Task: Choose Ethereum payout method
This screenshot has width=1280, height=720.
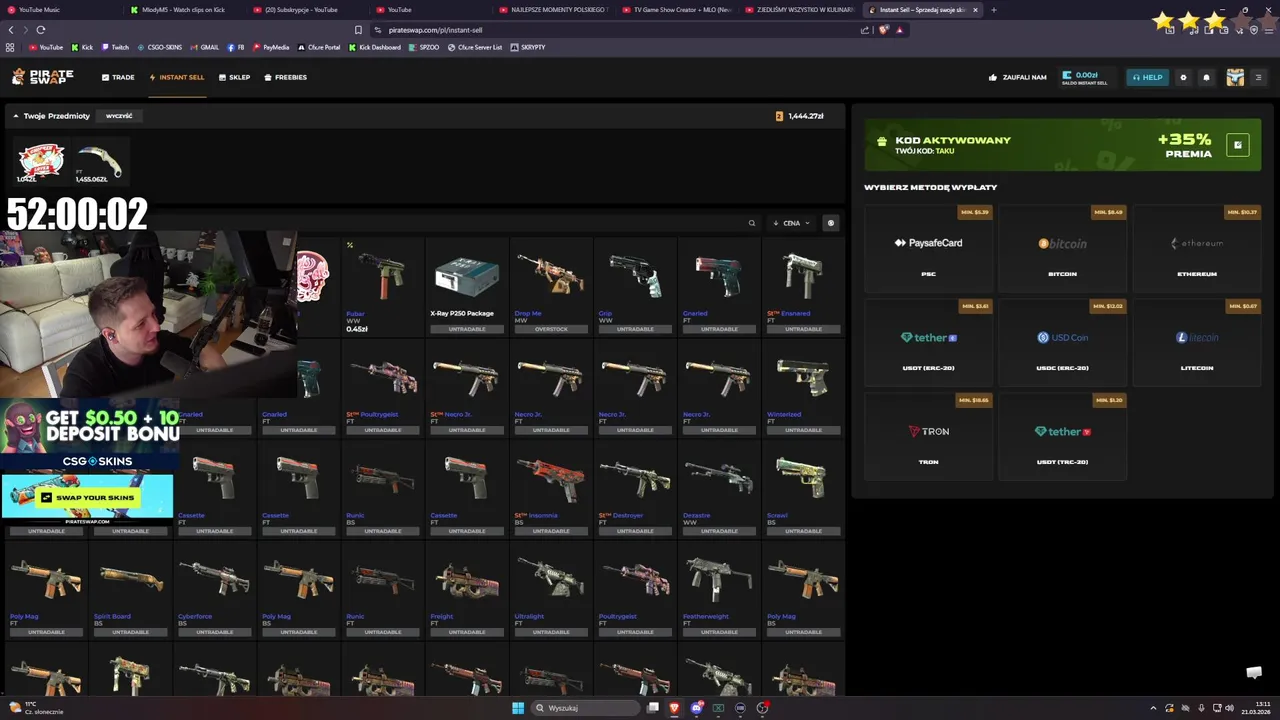Action: pyautogui.click(x=1197, y=248)
